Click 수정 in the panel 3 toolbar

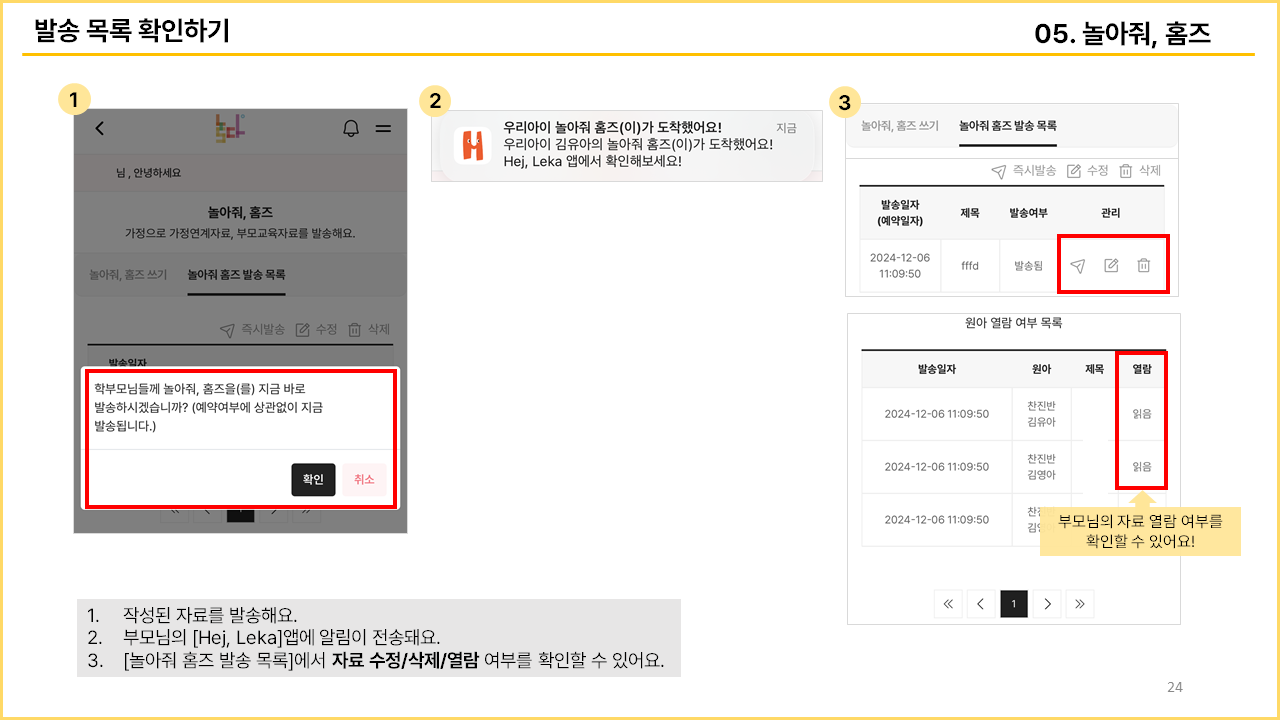(1088, 171)
